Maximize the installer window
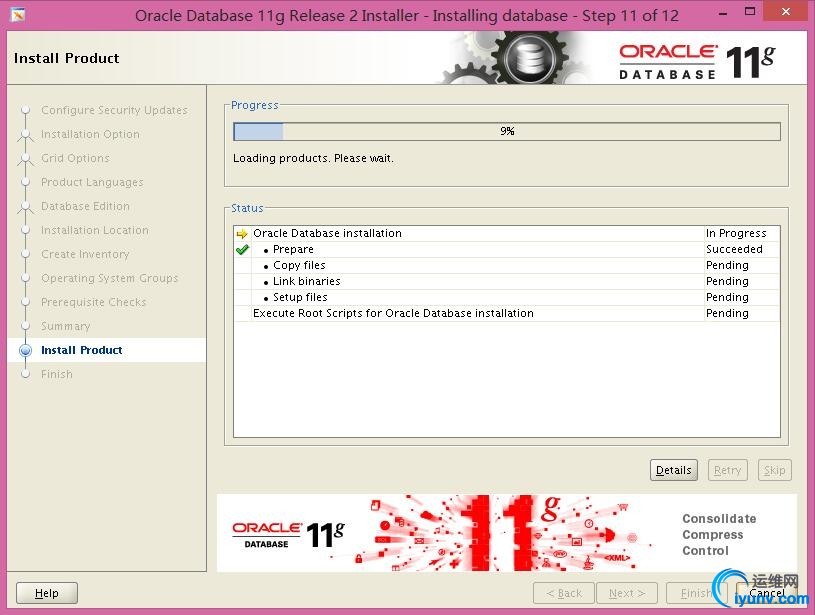Viewport: 815px width, 615px height. coord(750,11)
